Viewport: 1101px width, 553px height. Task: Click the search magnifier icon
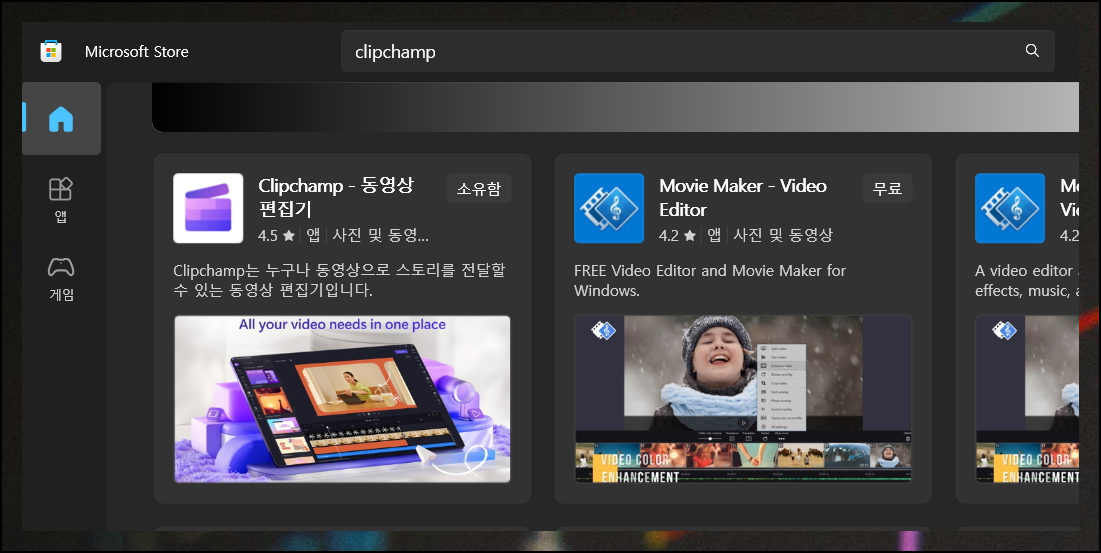[1031, 51]
